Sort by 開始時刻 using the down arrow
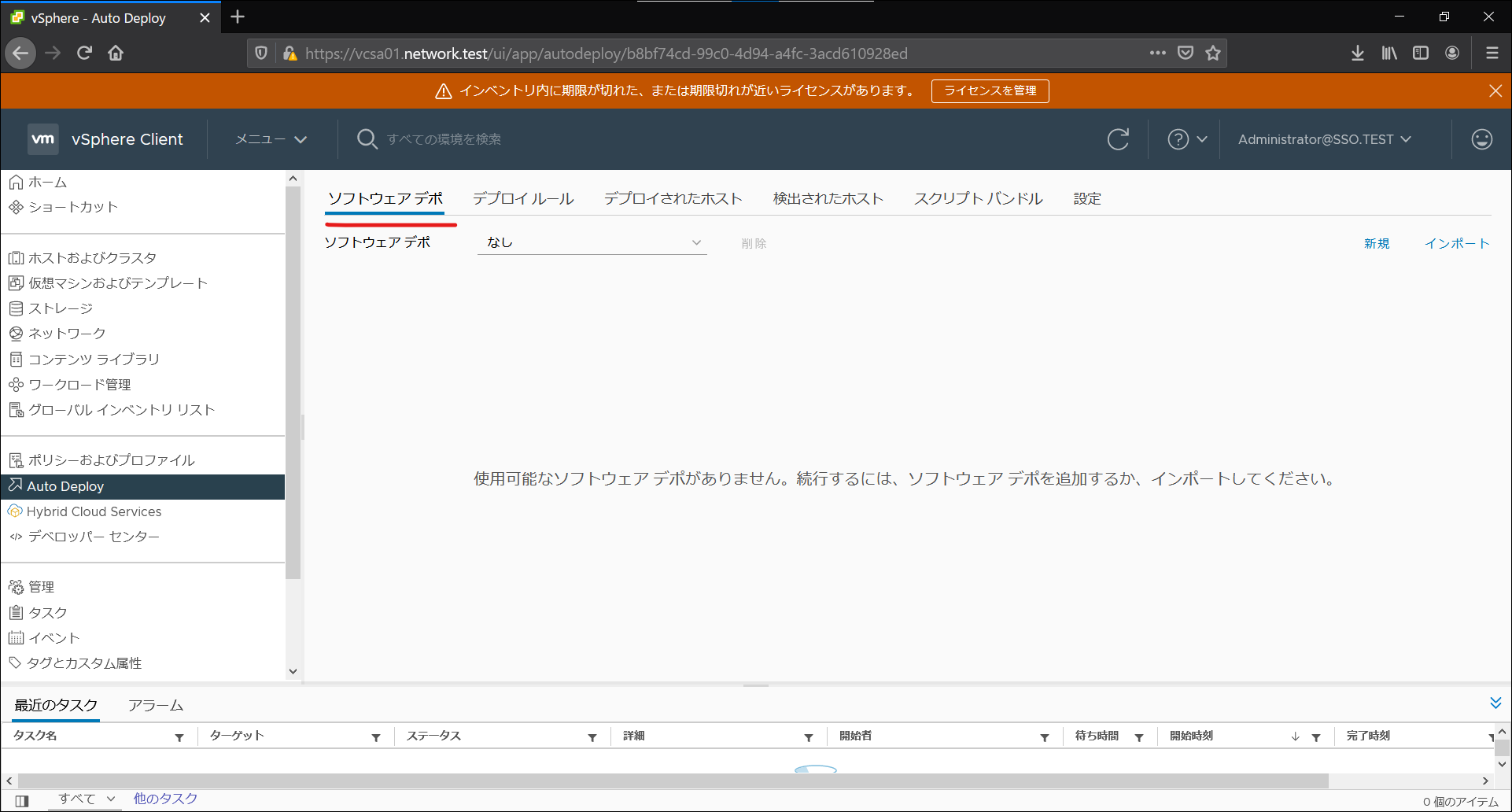The height and width of the screenshot is (812, 1512). pyautogui.click(x=1295, y=737)
